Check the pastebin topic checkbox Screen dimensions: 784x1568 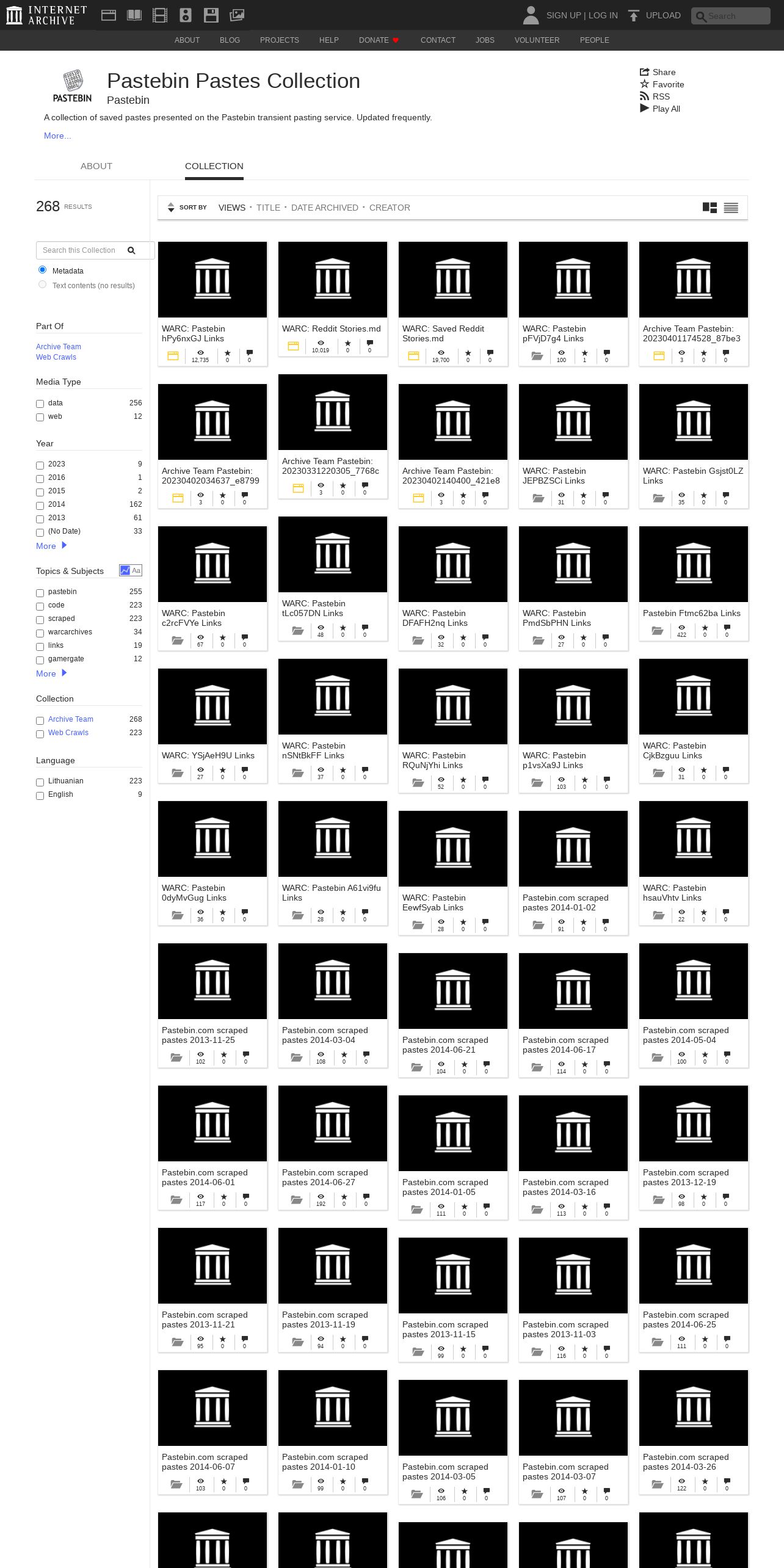click(x=40, y=592)
